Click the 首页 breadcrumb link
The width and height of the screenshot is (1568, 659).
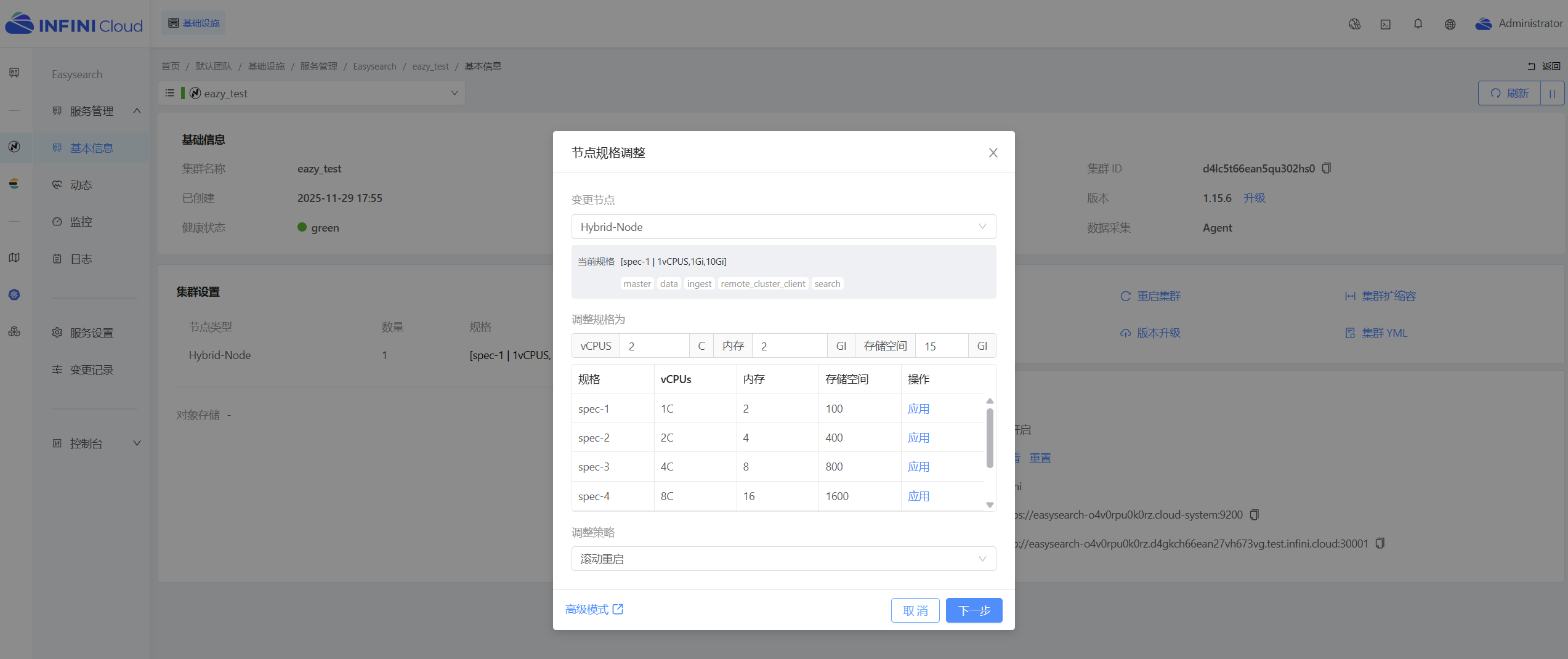(x=171, y=67)
